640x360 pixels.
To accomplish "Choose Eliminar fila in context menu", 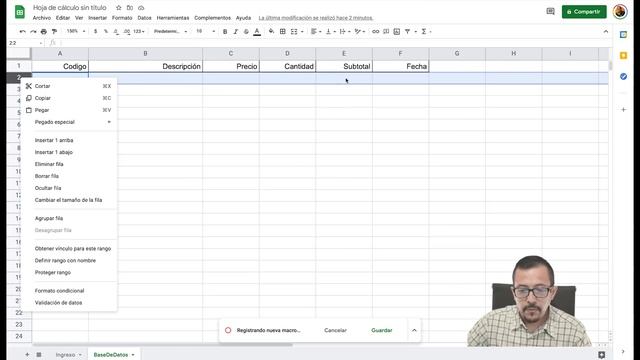I will pos(70,164).
